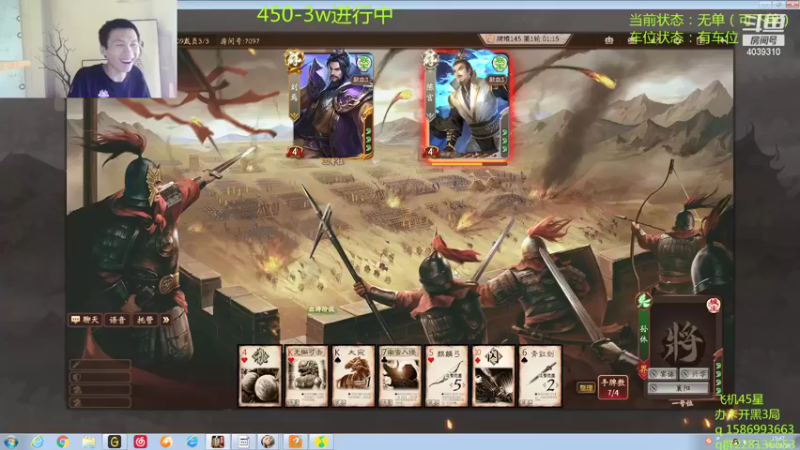This screenshot has width=800, height=450.
Task: Enable 托管 auto-play mode
Action: click(145, 320)
